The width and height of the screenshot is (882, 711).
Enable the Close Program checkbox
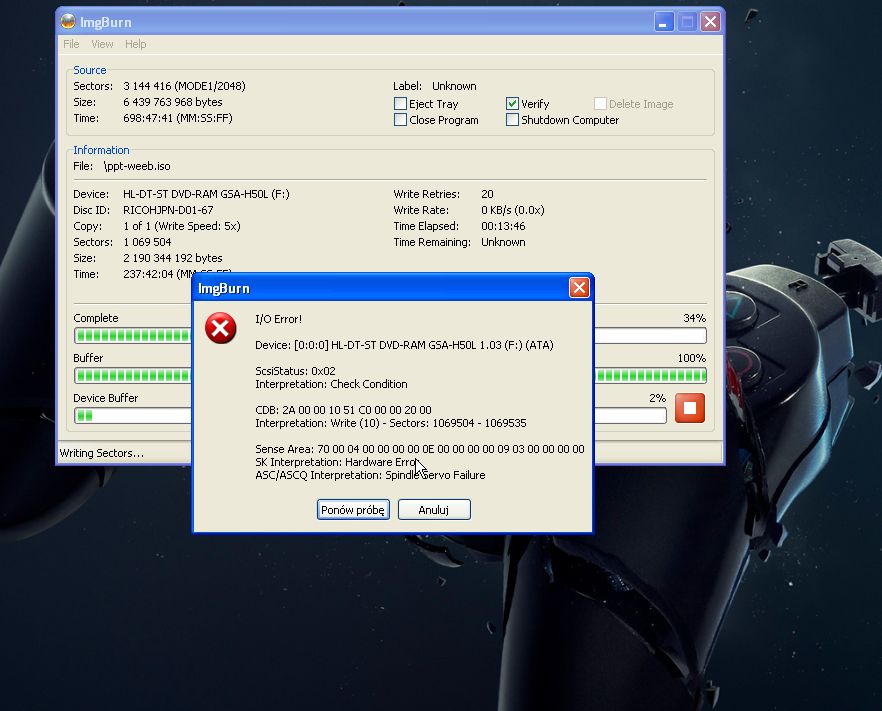pyautogui.click(x=400, y=120)
